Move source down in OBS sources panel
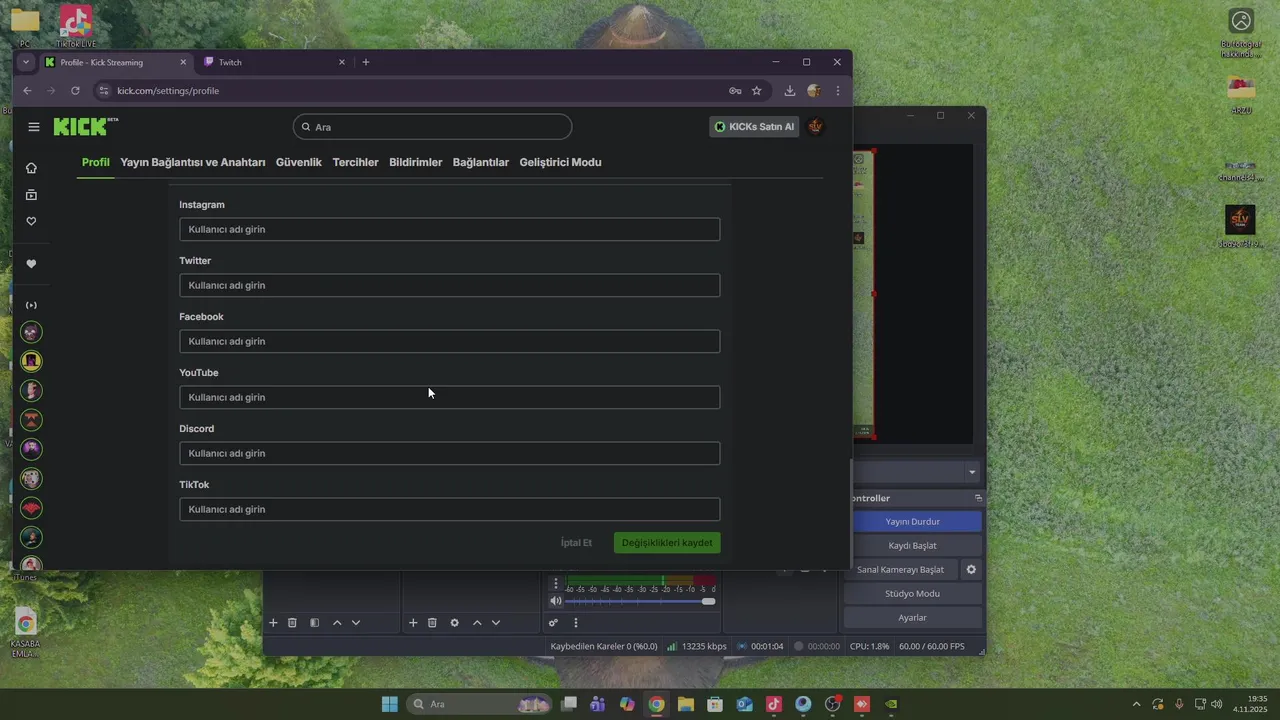This screenshot has height=720, width=1280. [496, 623]
